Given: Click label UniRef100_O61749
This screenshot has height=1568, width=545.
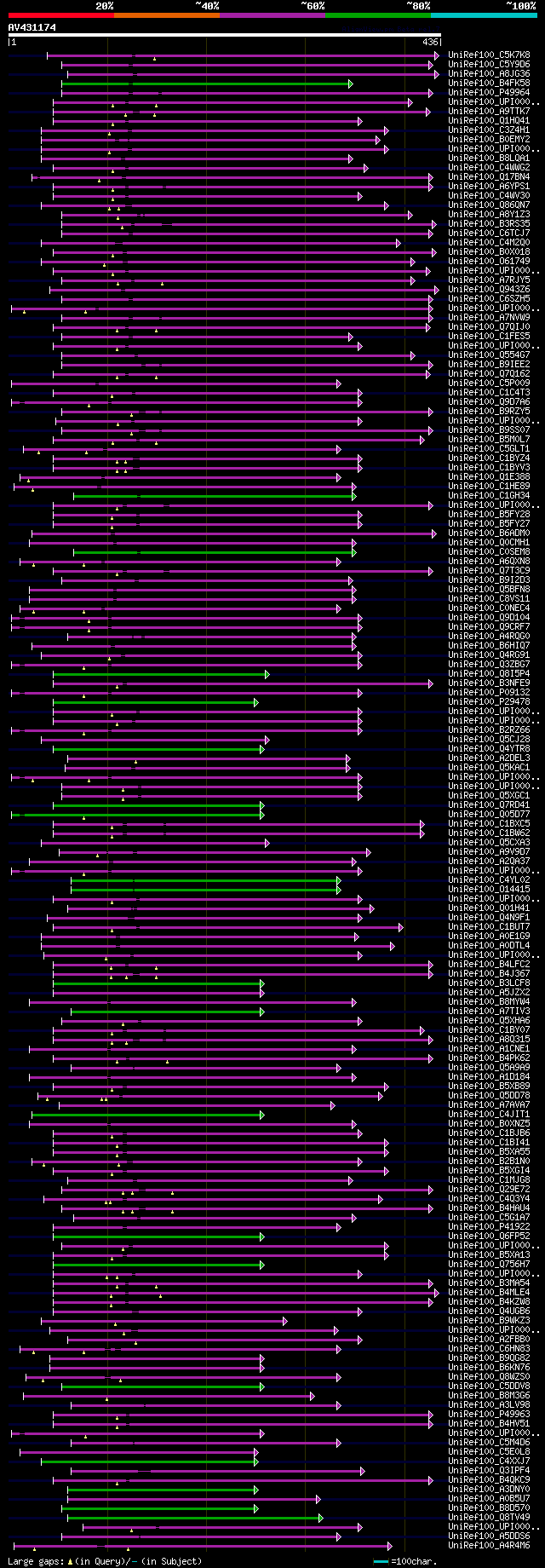Looking at the screenshot, I should tap(489, 261).
